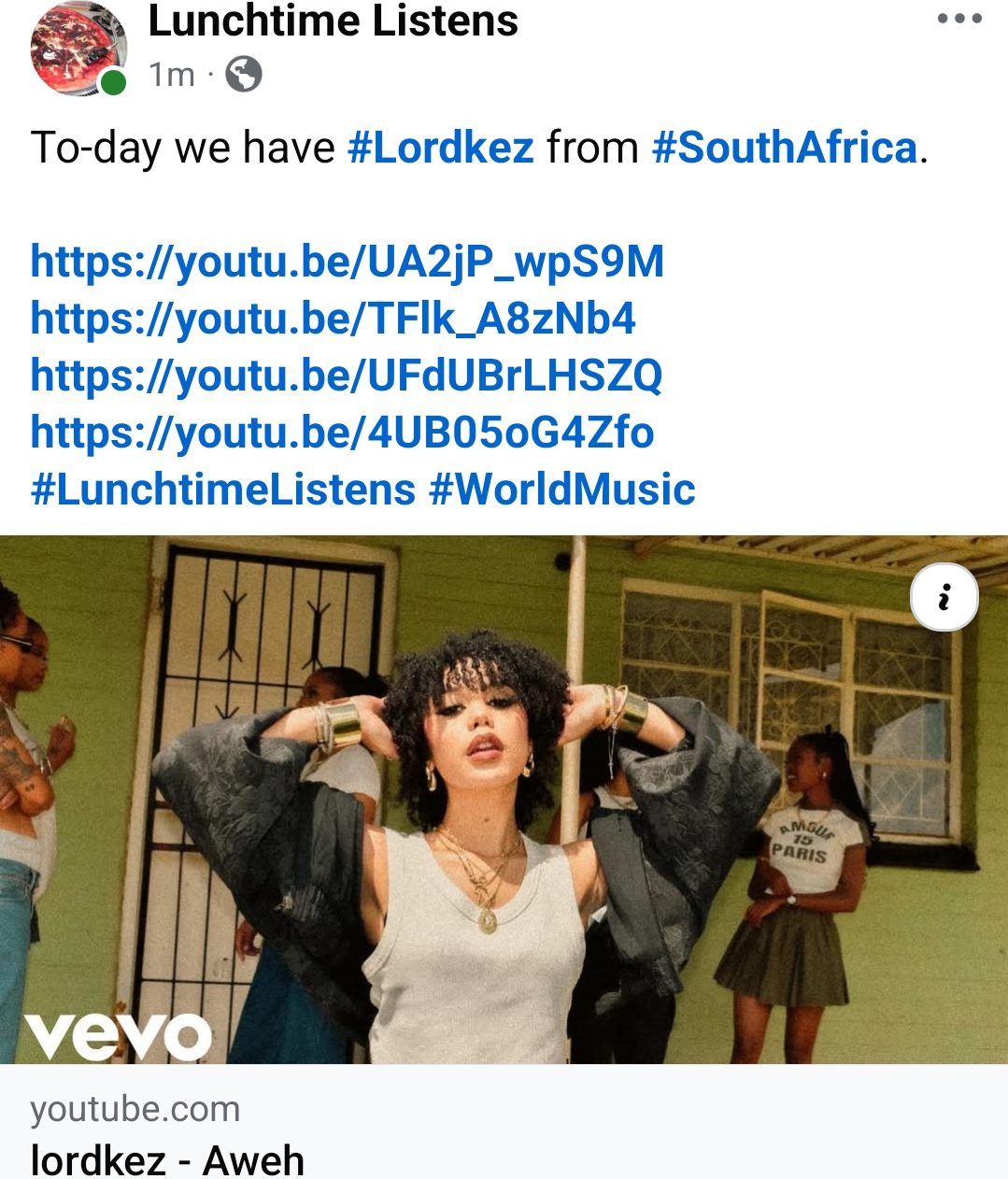This screenshot has height=1179, width=1008.
Task: Open Lunchtime Listens profile picture
Action: pos(78,49)
